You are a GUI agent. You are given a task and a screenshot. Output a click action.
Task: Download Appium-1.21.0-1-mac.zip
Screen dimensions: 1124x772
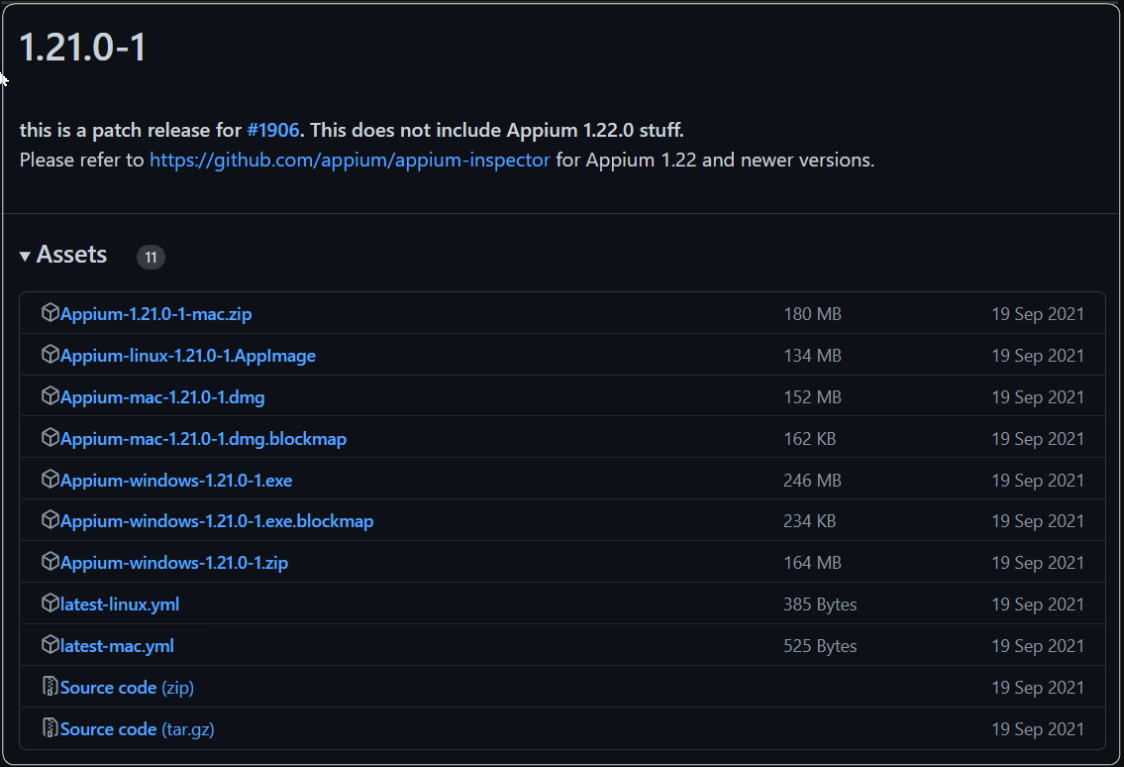pos(156,314)
